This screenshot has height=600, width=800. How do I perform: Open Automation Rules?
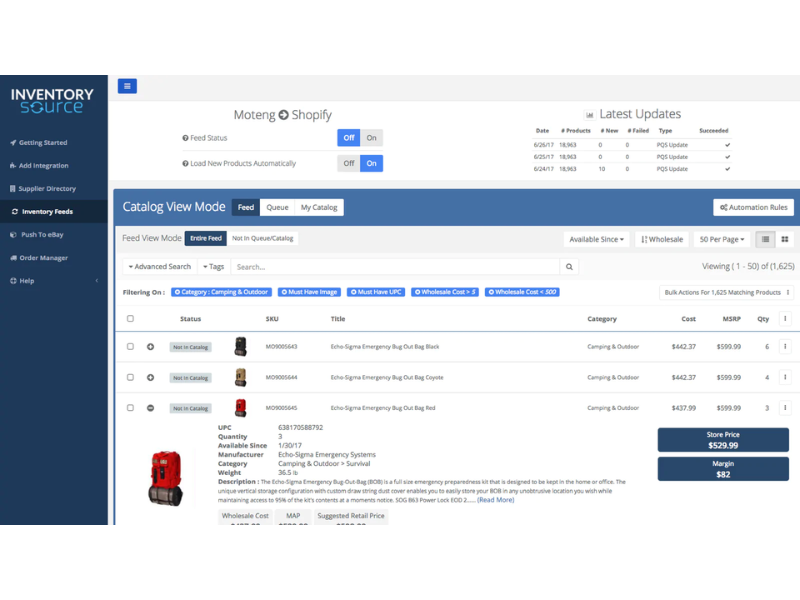tap(753, 207)
